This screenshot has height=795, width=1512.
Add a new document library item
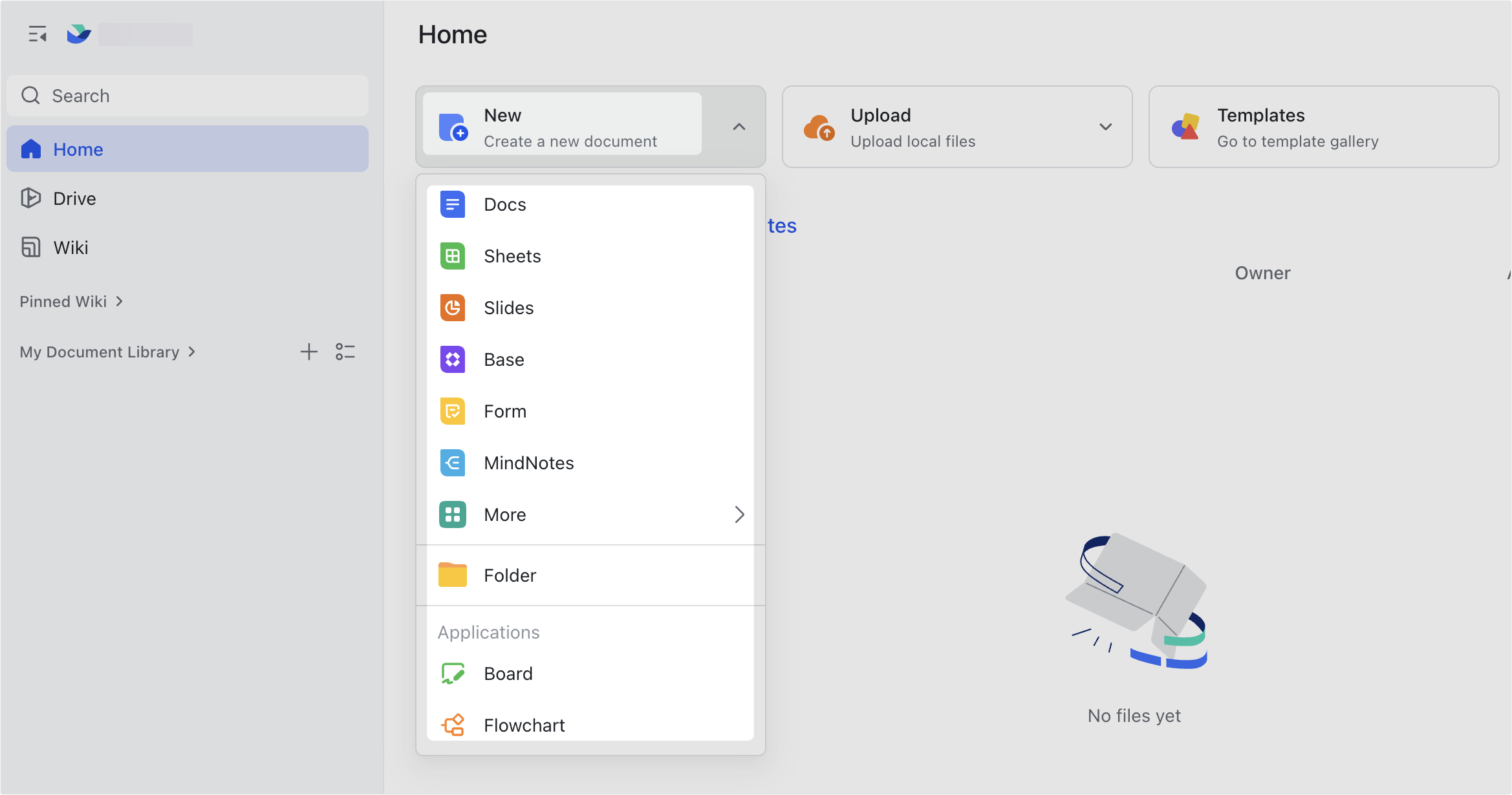pos(309,352)
